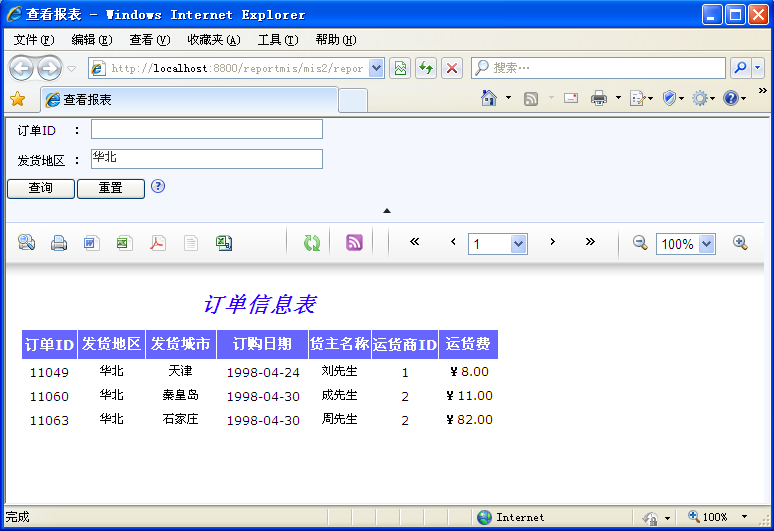This screenshot has height=531, width=774.
Task: Open the search provider dropdown arrow
Action: (x=758, y=68)
